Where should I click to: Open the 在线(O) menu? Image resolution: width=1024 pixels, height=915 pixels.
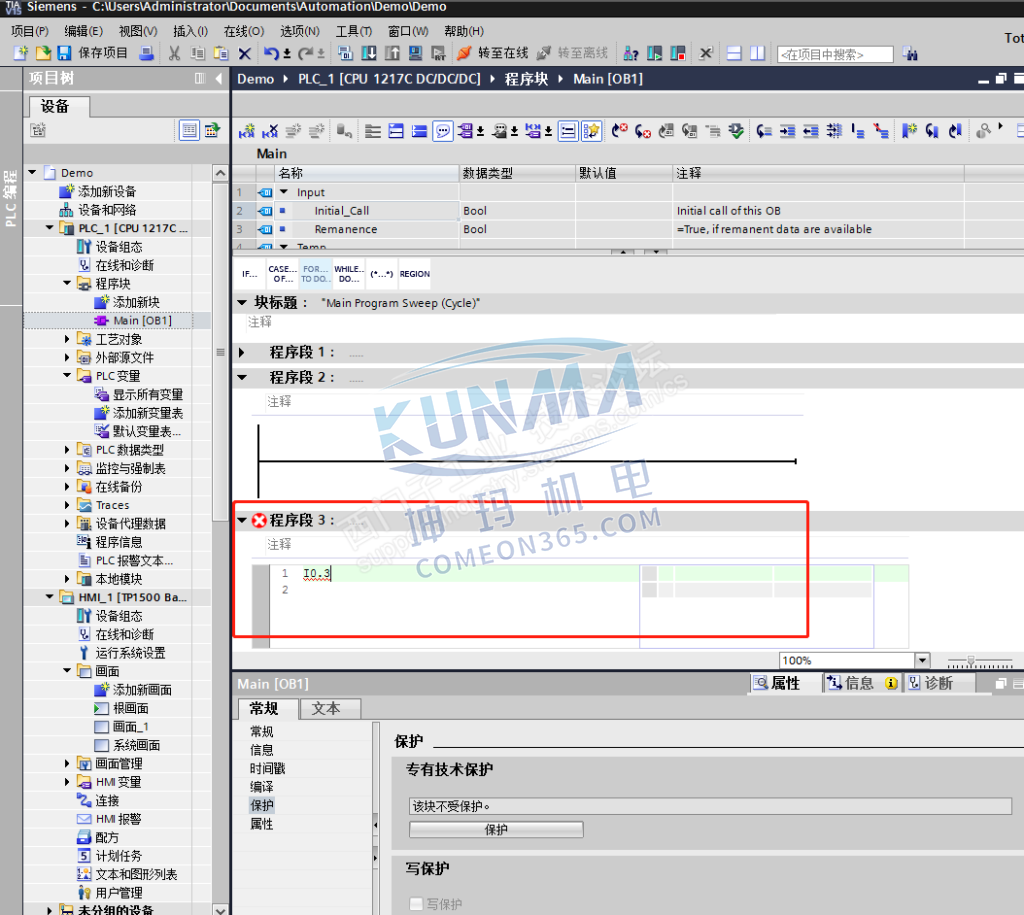[244, 31]
